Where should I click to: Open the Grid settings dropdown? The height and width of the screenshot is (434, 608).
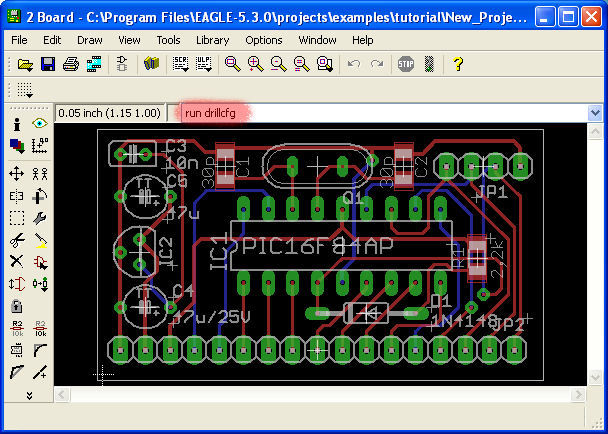[25, 90]
